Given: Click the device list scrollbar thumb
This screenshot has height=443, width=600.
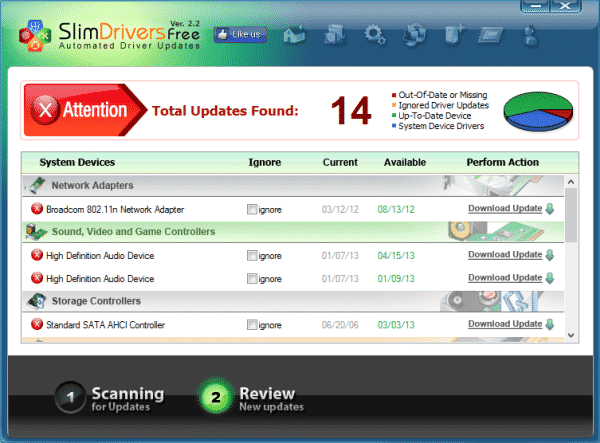Looking at the screenshot, I should click(571, 215).
